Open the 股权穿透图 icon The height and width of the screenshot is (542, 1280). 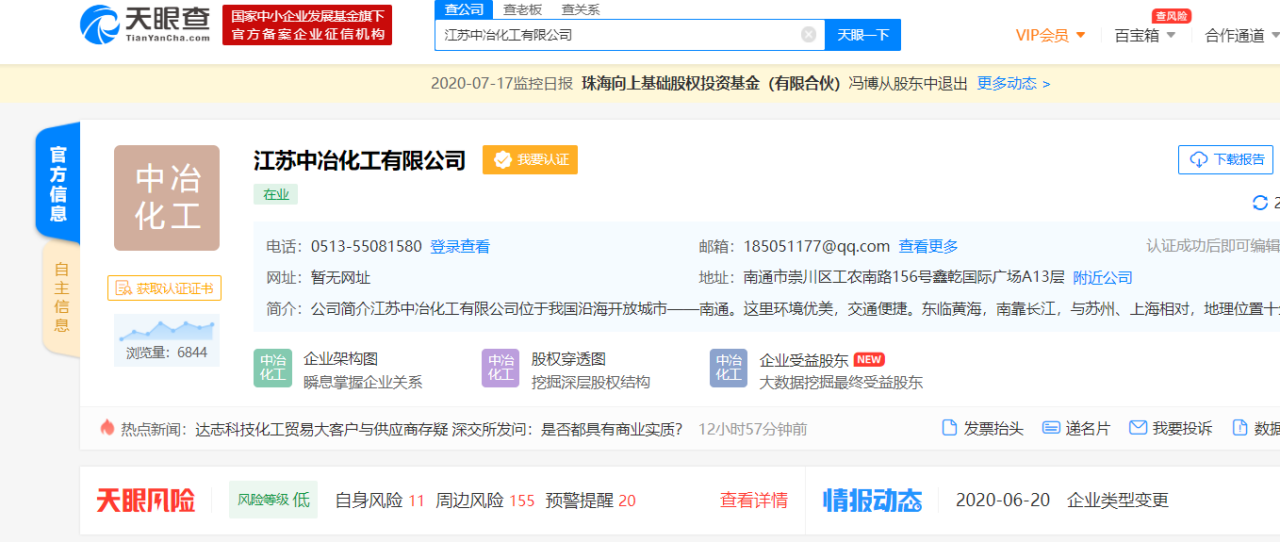point(501,368)
